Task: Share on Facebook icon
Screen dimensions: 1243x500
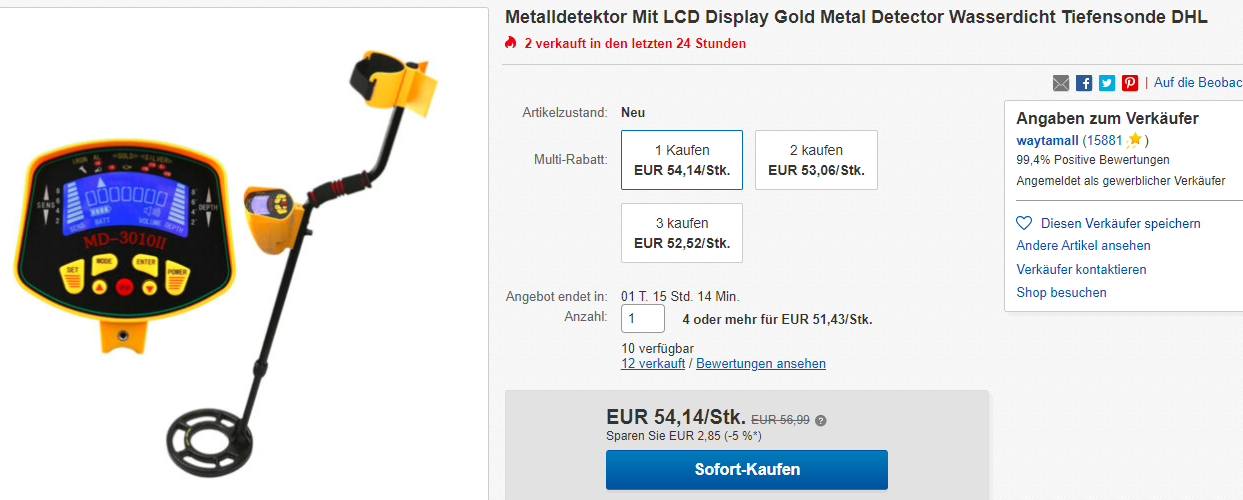Action: (x=1084, y=83)
